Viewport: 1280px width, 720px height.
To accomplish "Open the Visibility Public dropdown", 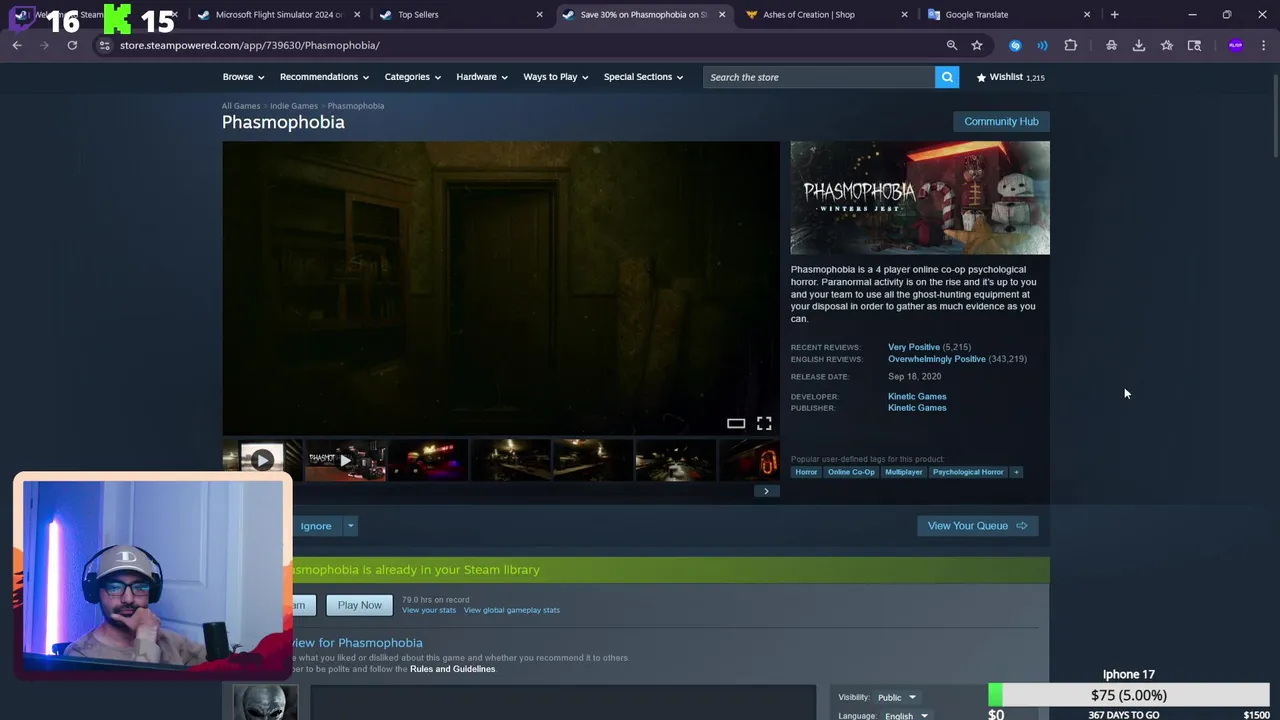I will [897, 697].
